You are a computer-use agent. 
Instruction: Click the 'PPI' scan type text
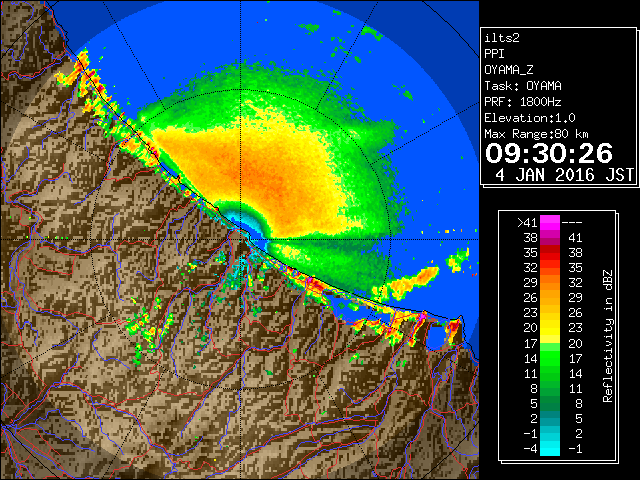[494, 54]
